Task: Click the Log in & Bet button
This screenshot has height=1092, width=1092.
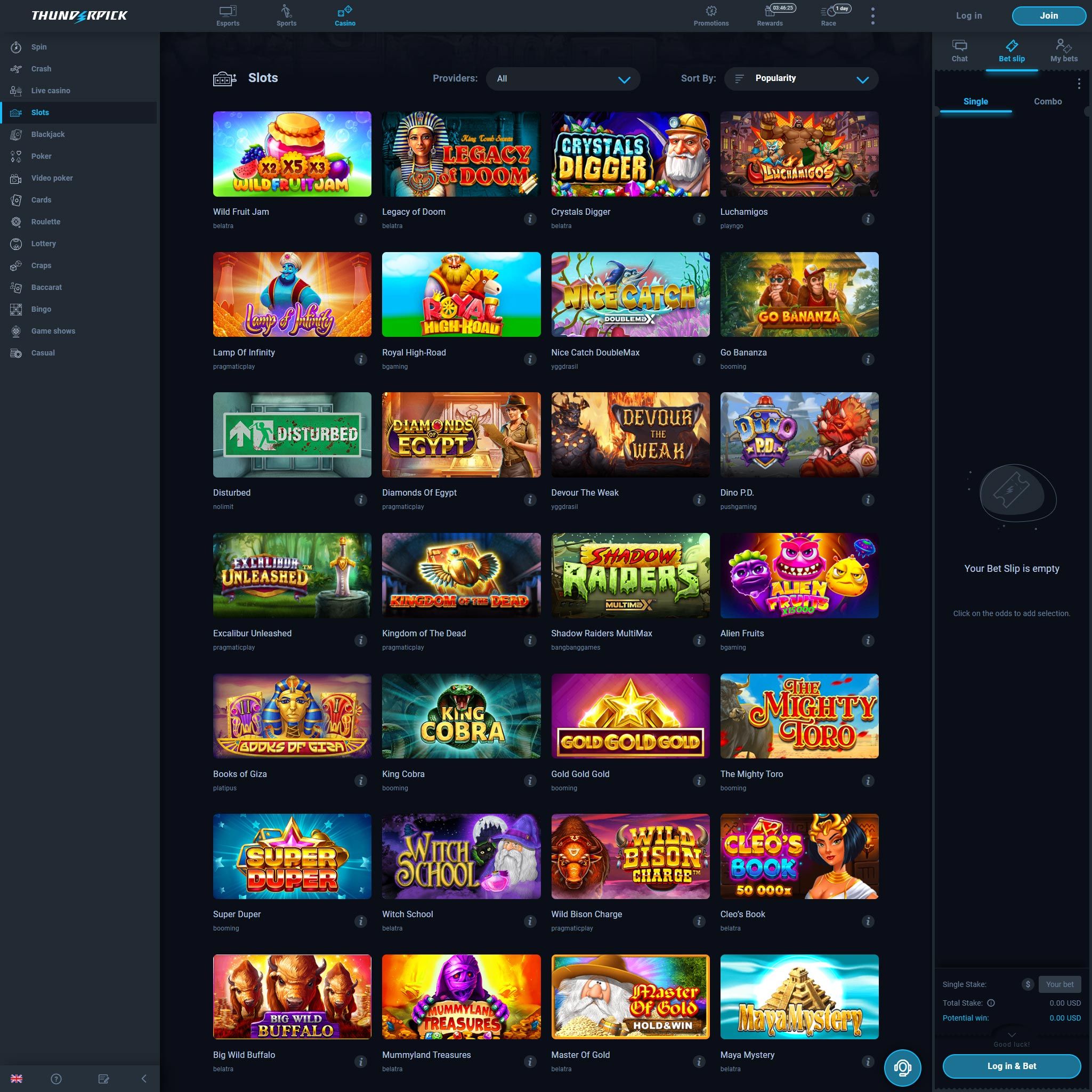Action: click(1012, 1066)
